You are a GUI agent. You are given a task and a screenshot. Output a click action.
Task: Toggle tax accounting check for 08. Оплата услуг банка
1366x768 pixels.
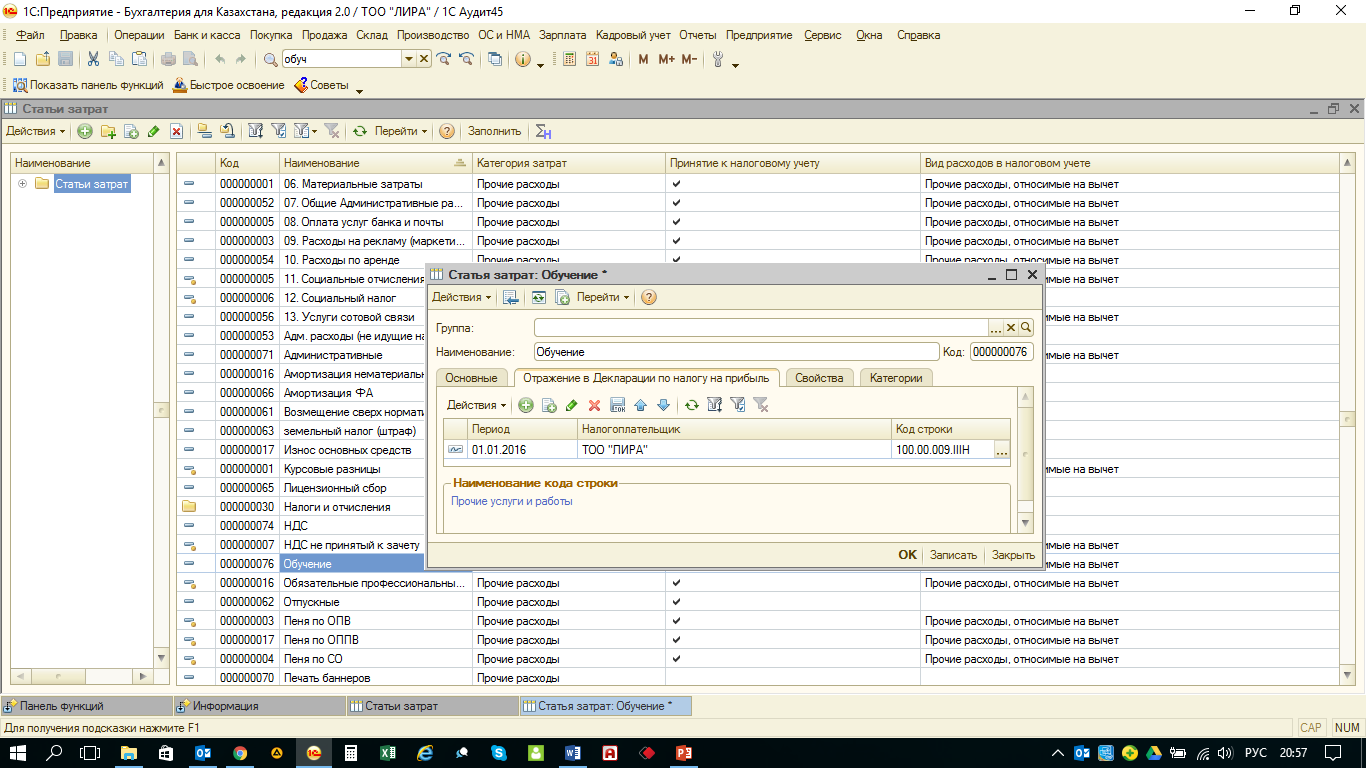coord(677,222)
